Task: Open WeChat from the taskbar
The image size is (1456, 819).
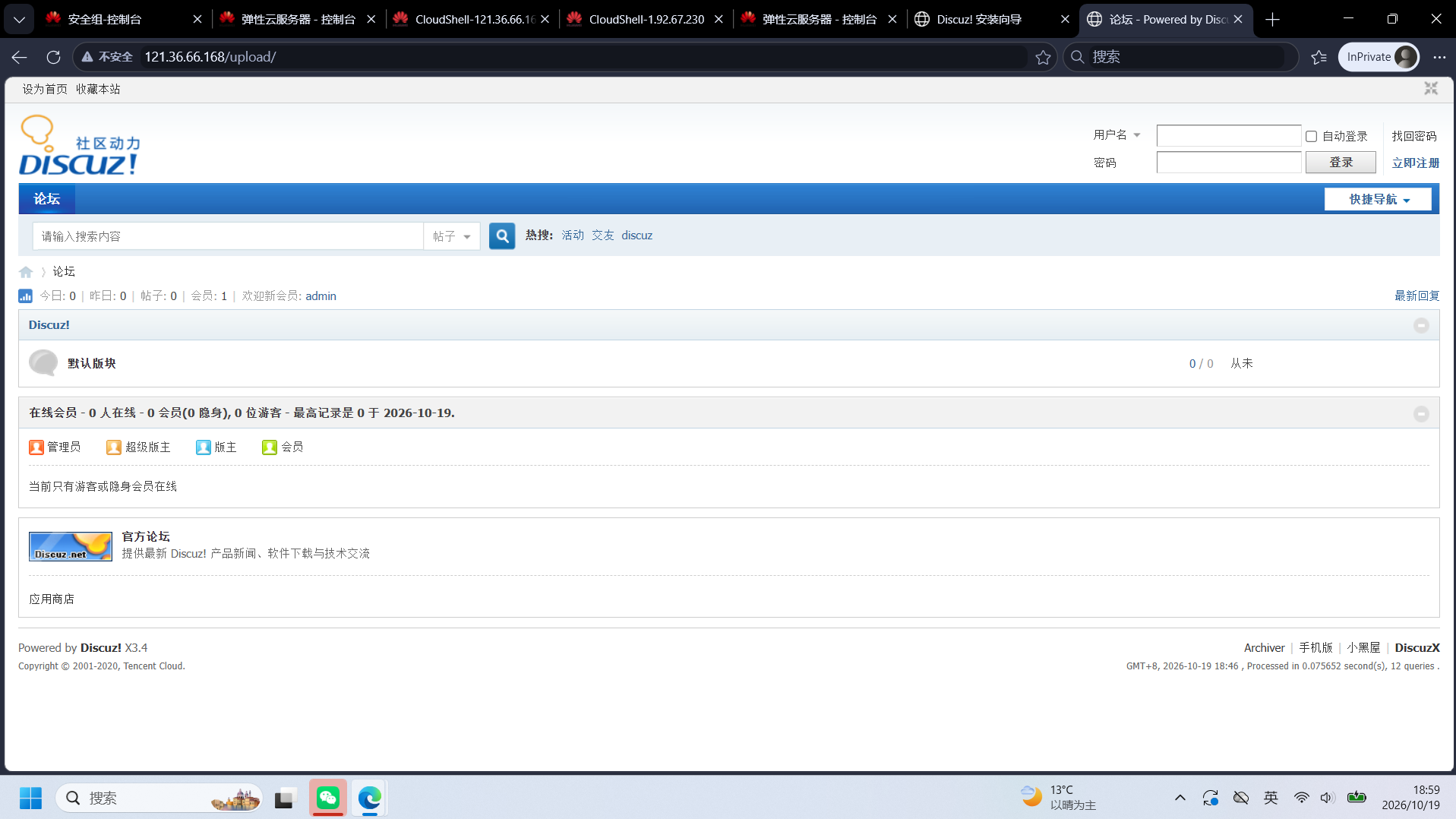Action: 328,798
